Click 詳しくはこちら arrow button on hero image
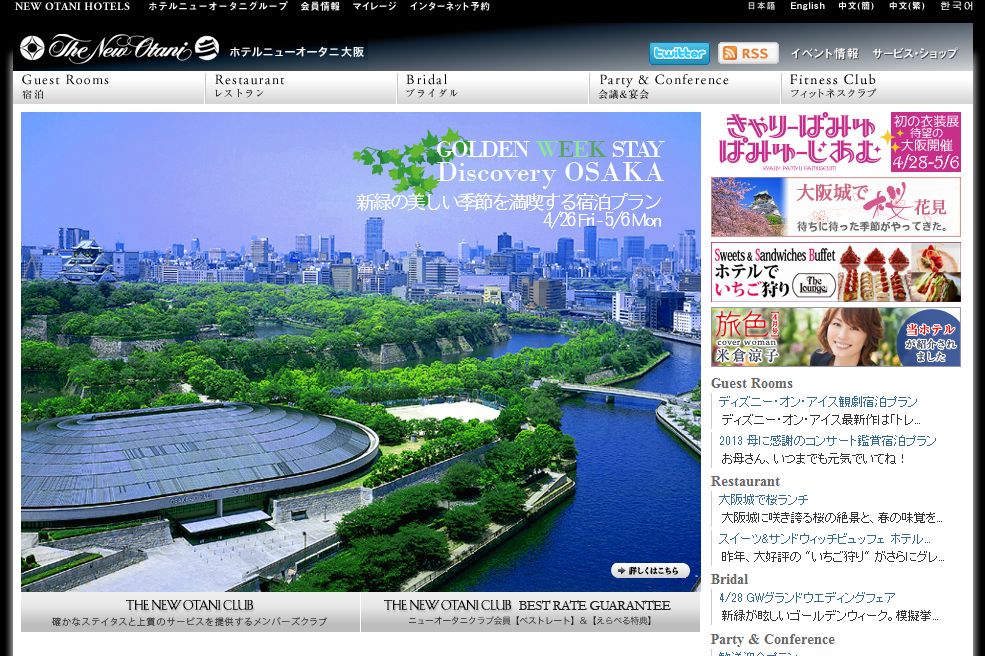The width and height of the screenshot is (985, 656). pyautogui.click(x=650, y=571)
